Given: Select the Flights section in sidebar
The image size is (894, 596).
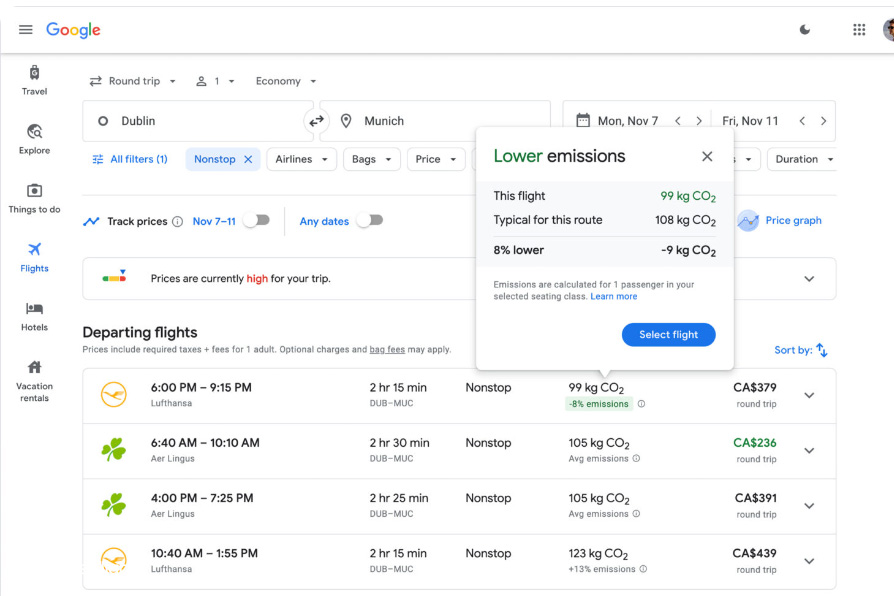Looking at the screenshot, I should click(34, 257).
